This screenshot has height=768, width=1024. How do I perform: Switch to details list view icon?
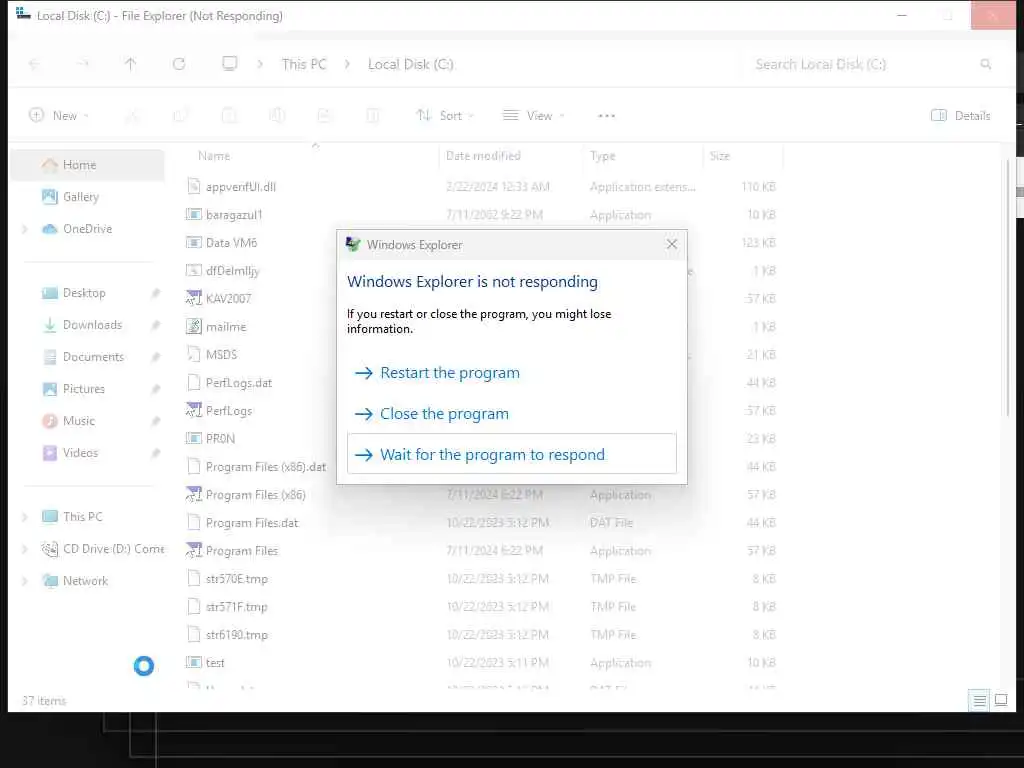(x=980, y=701)
